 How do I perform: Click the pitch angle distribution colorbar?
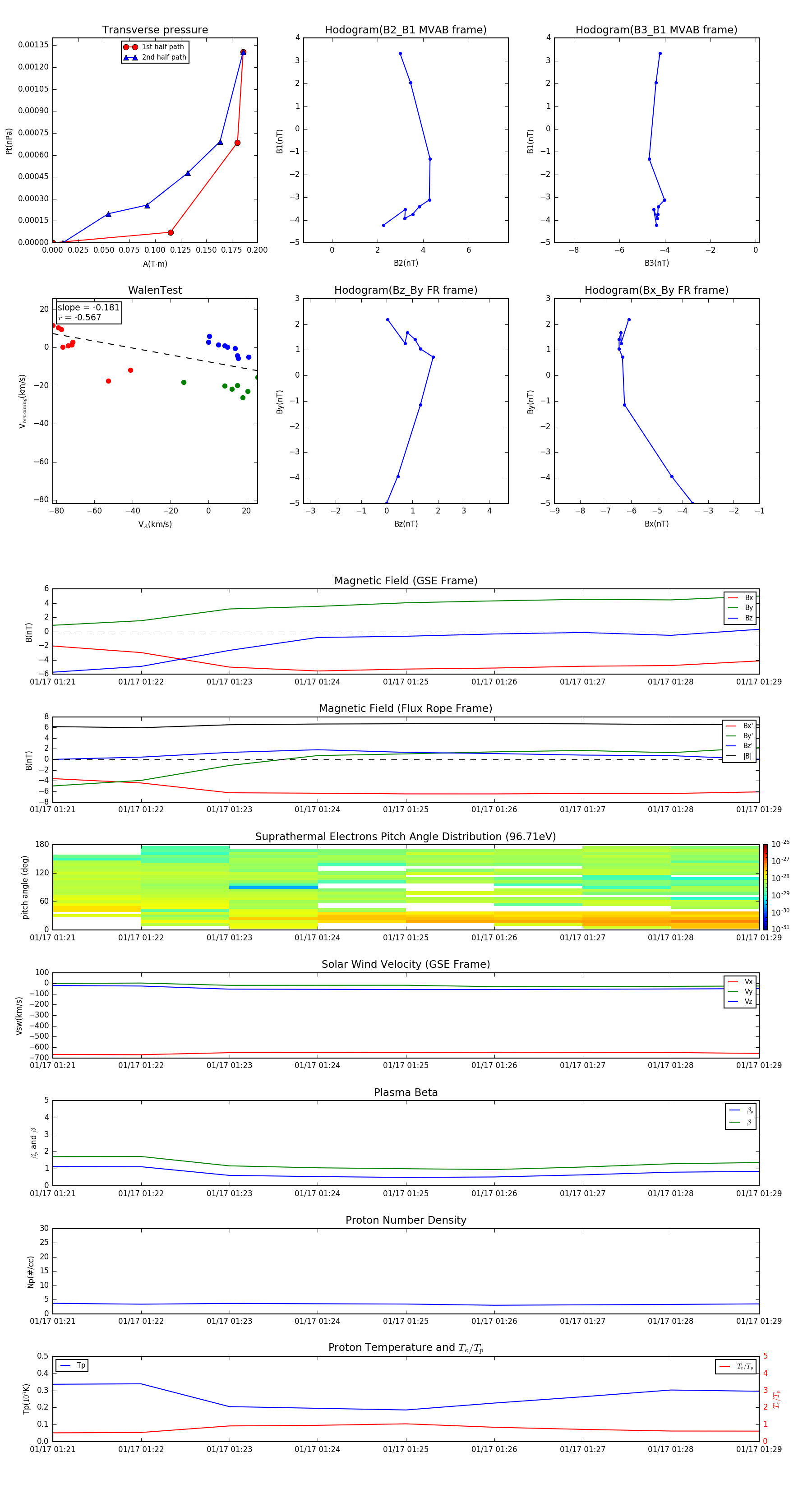[765, 887]
